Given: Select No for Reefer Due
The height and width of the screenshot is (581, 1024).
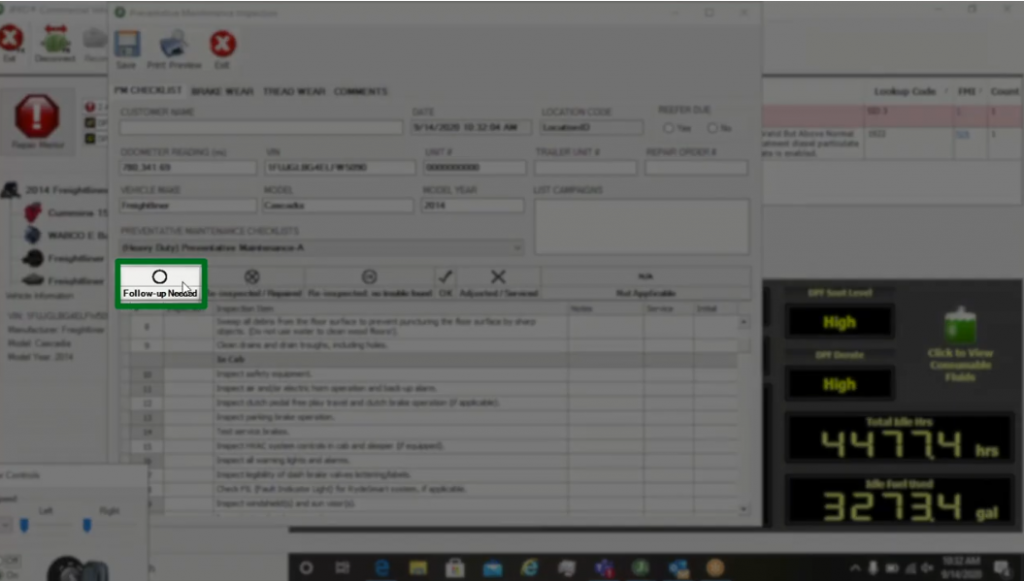Looking at the screenshot, I should coord(711,127).
